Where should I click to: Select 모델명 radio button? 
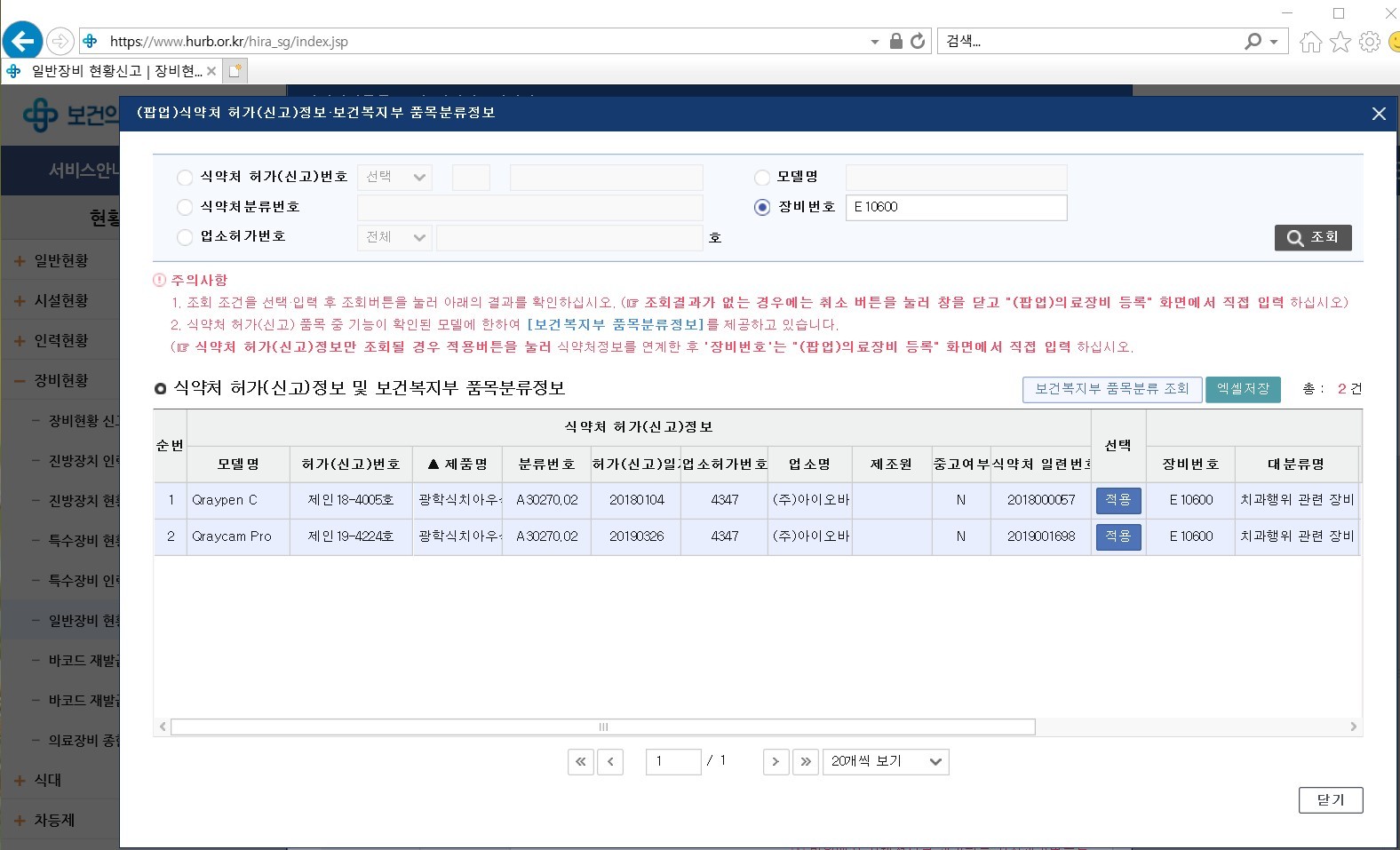[x=762, y=178]
